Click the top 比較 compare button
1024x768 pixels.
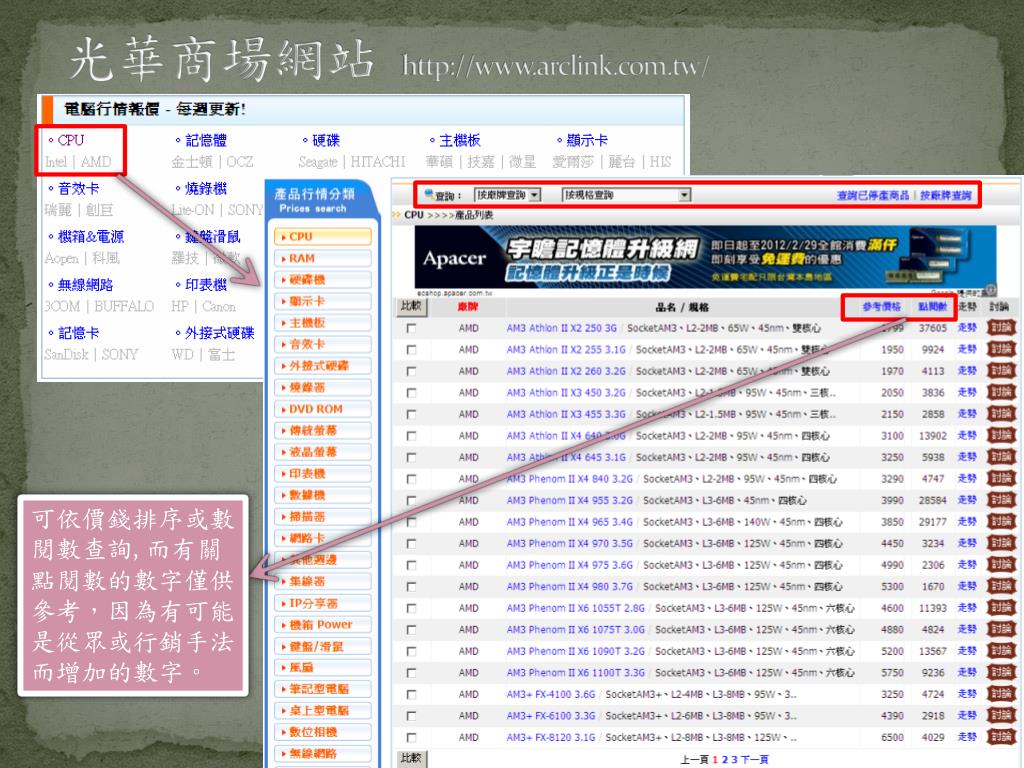[411, 306]
